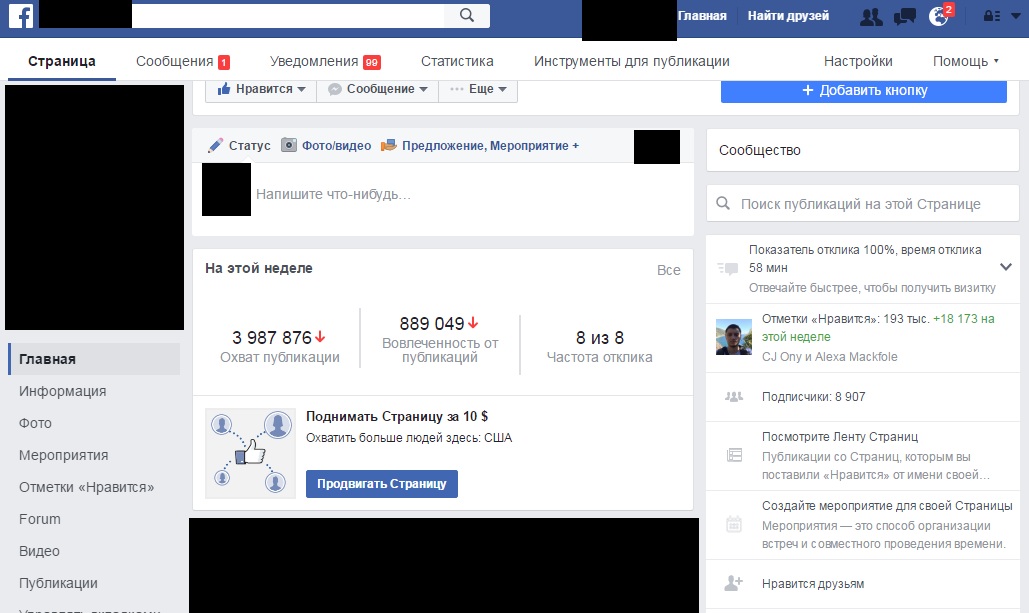Open the Сообщения tab

pos(182,61)
